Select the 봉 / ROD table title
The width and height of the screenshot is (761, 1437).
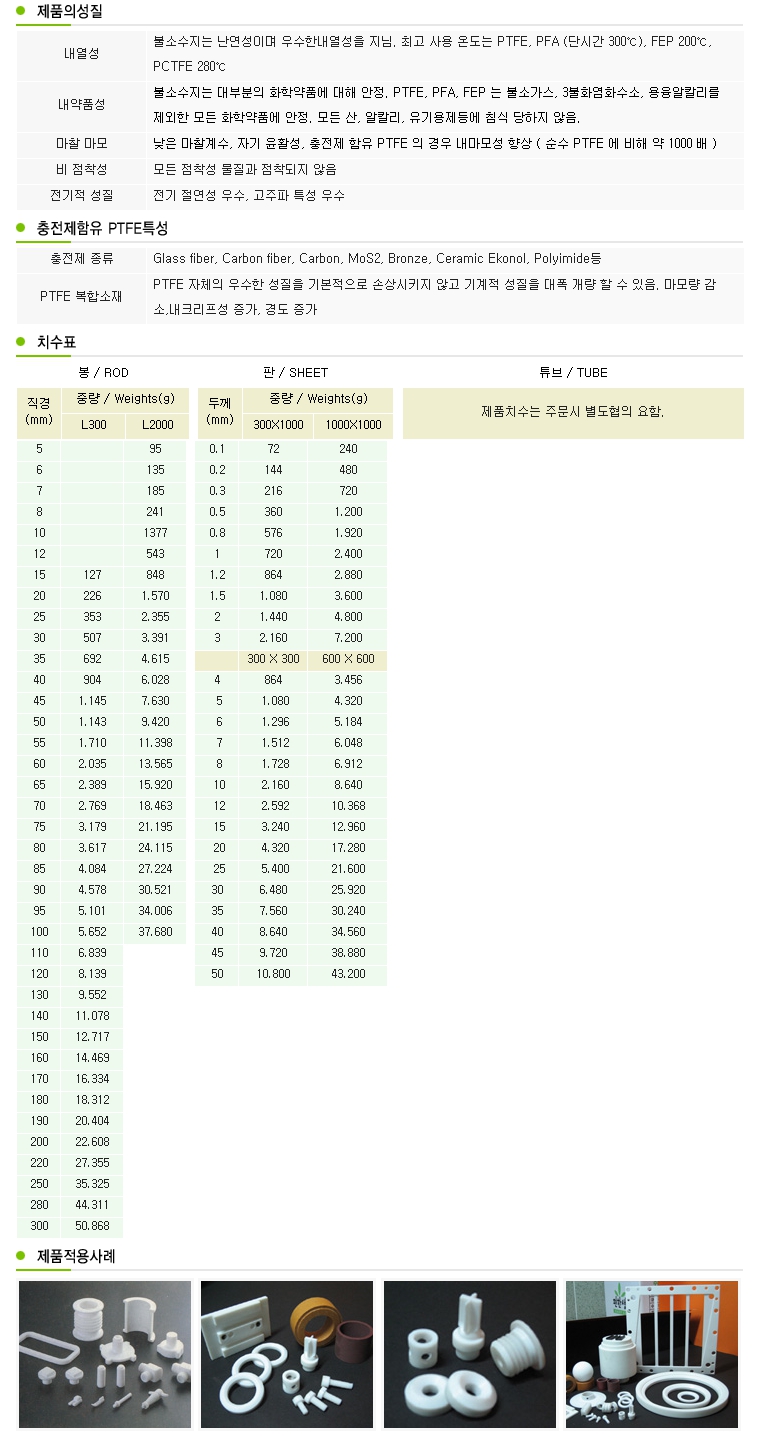point(103,372)
